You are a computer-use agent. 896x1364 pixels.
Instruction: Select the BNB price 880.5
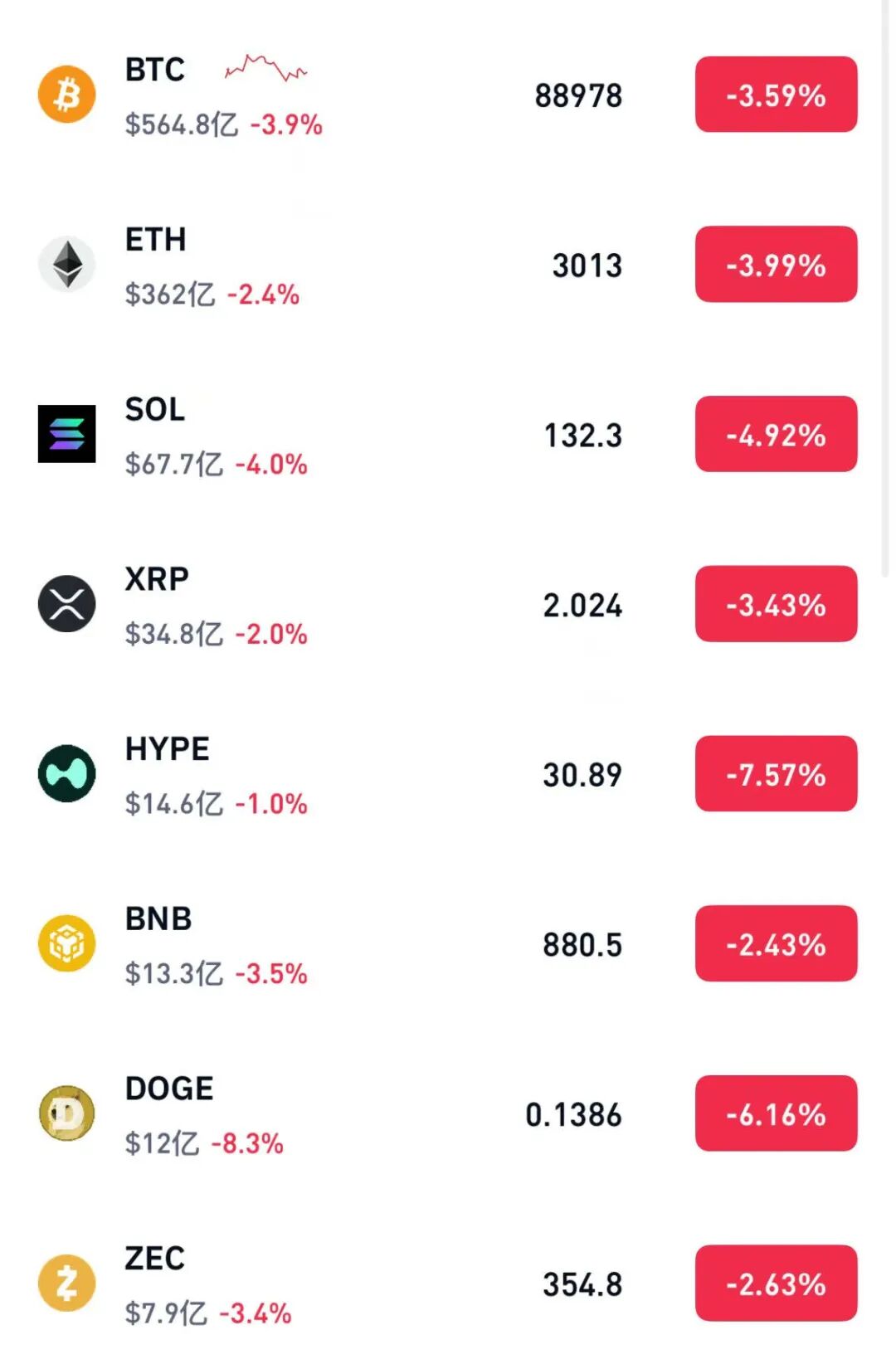pos(582,945)
